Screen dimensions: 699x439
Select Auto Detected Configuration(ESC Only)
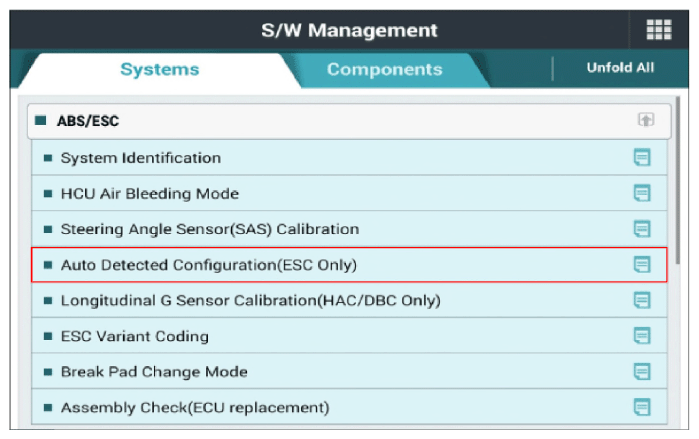[349, 265]
